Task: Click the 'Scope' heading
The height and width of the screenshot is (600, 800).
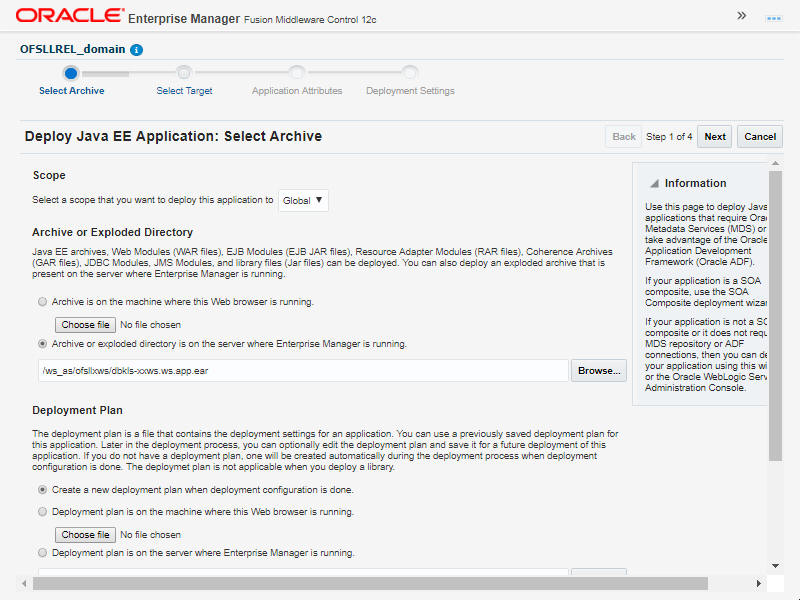Action: [x=49, y=175]
